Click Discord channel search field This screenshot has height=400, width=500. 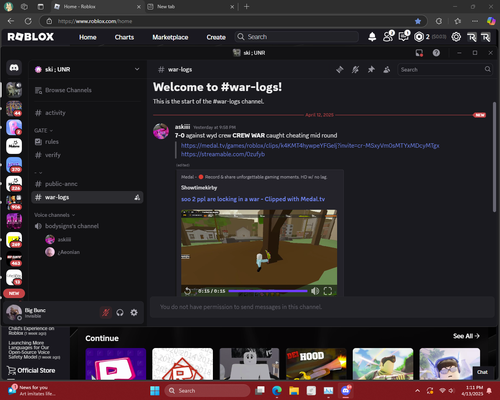point(444,69)
